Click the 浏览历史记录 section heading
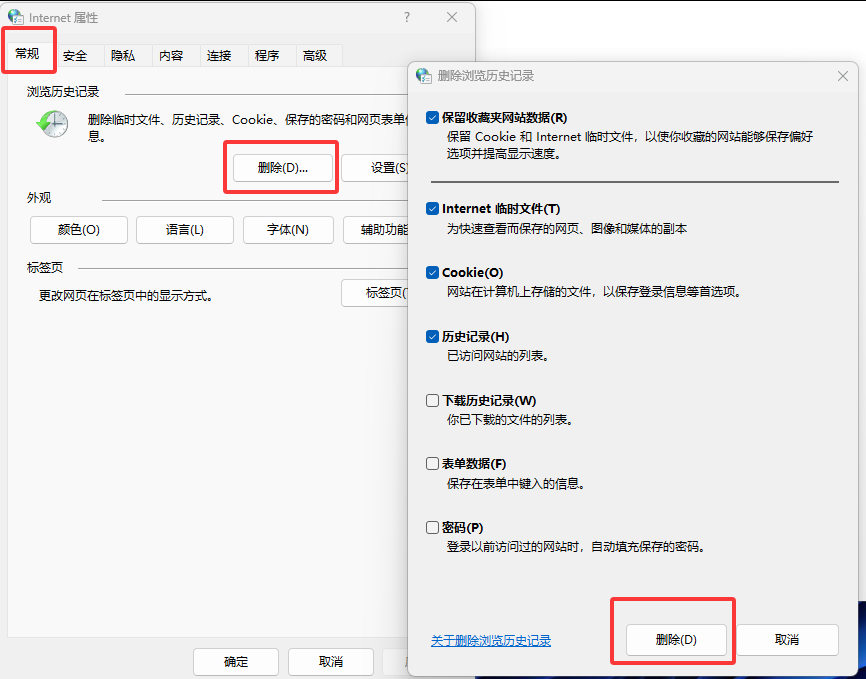866x679 pixels. (63, 92)
